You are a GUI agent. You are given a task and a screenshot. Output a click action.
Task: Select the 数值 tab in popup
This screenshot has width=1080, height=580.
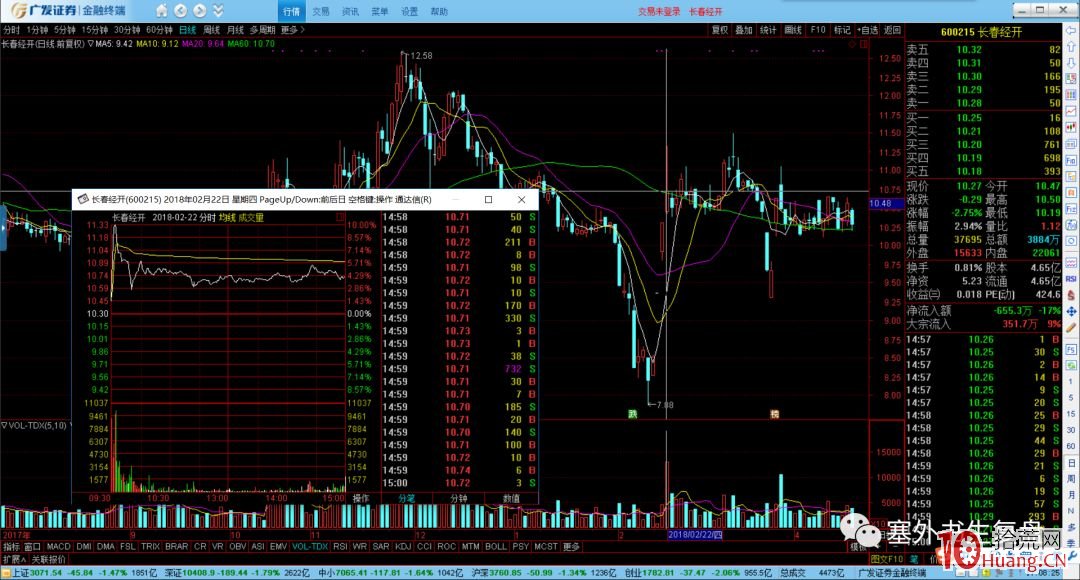pos(511,498)
